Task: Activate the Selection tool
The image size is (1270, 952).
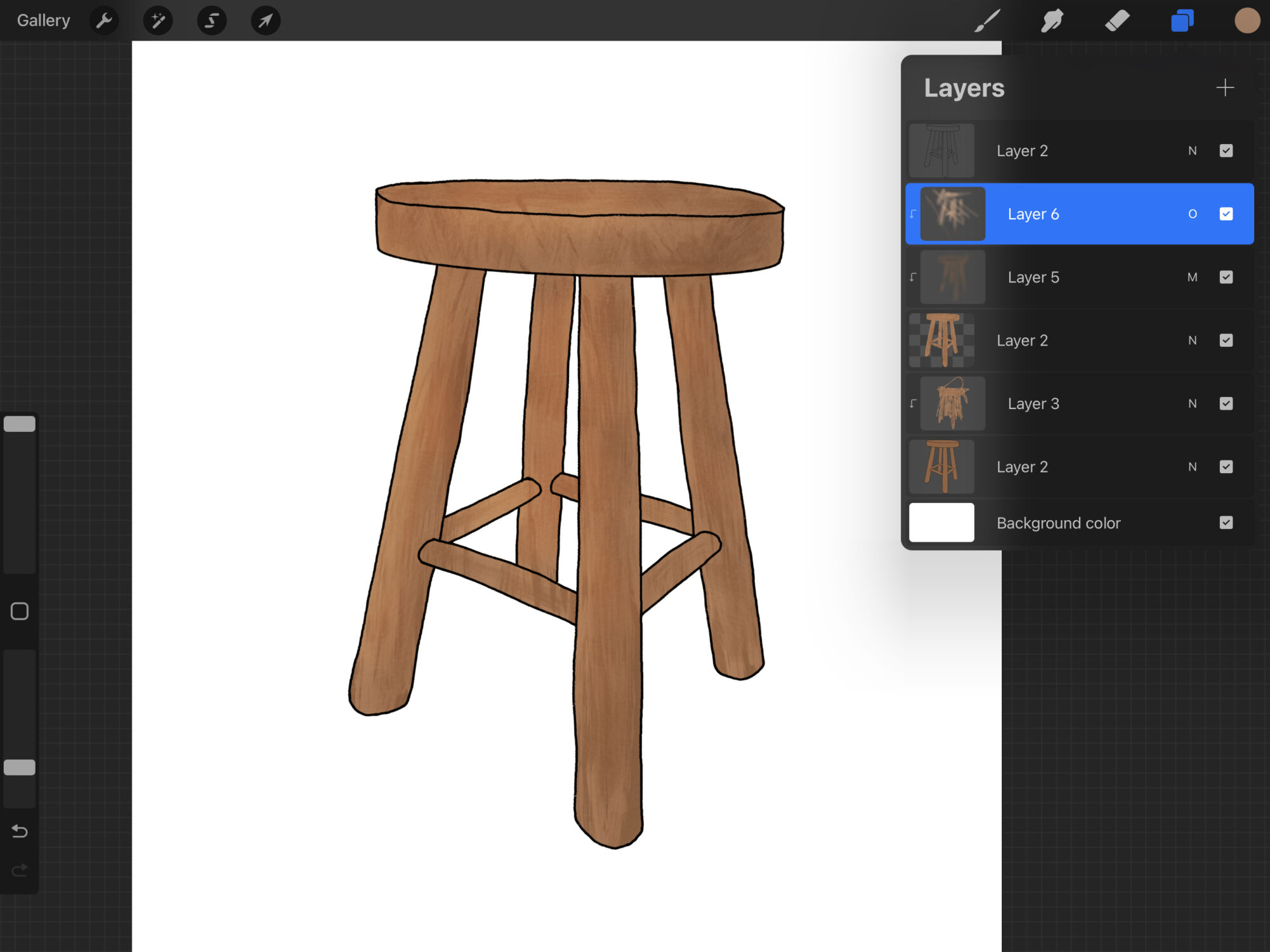Action: [x=211, y=21]
